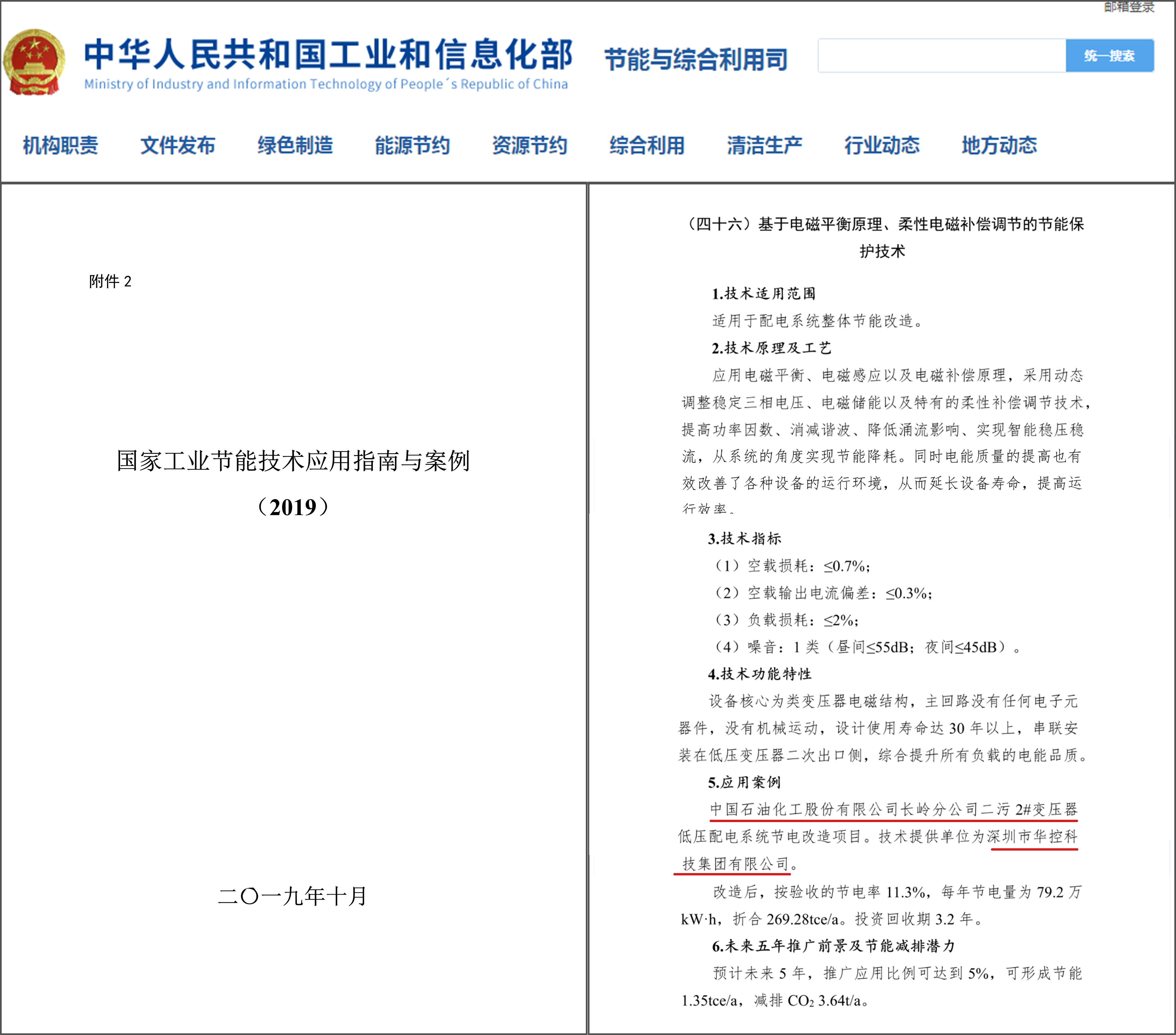Open the 能源节约 menu item
Viewport: 1176px width, 1035px height.
click(412, 146)
